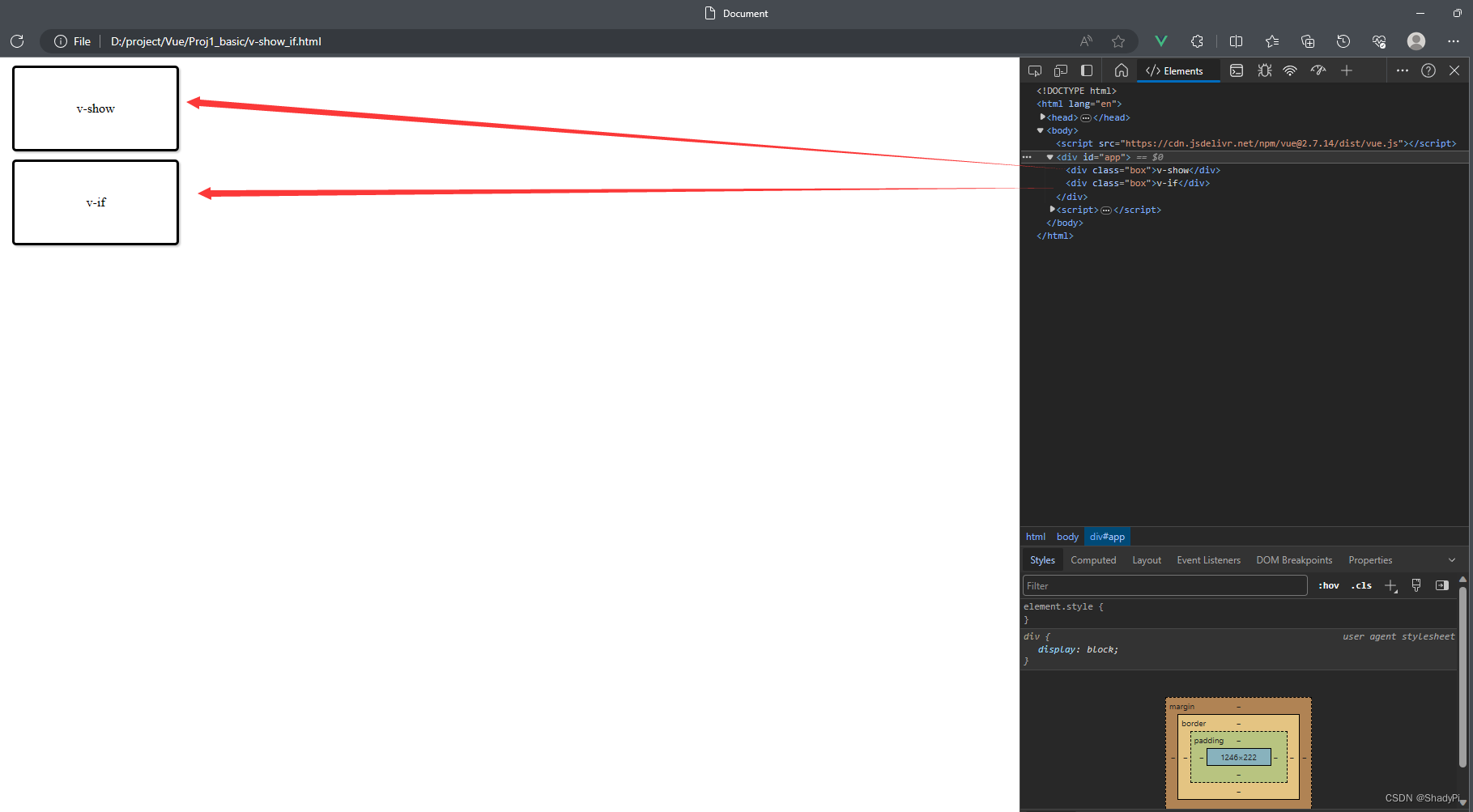Open the Network wifi icon tool
The image size is (1473, 812).
1290,70
